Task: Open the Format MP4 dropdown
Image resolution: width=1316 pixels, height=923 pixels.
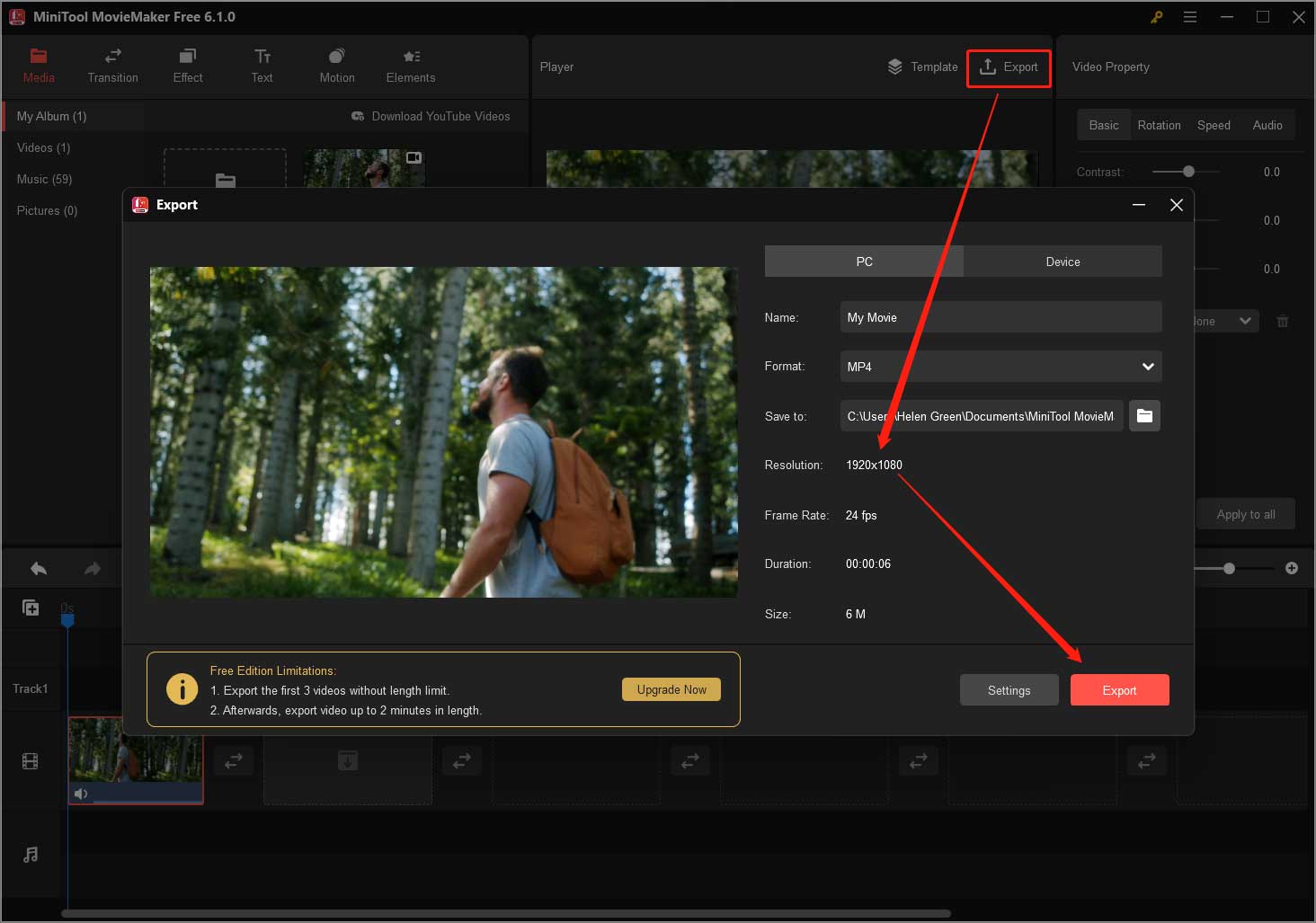Action: [1000, 367]
